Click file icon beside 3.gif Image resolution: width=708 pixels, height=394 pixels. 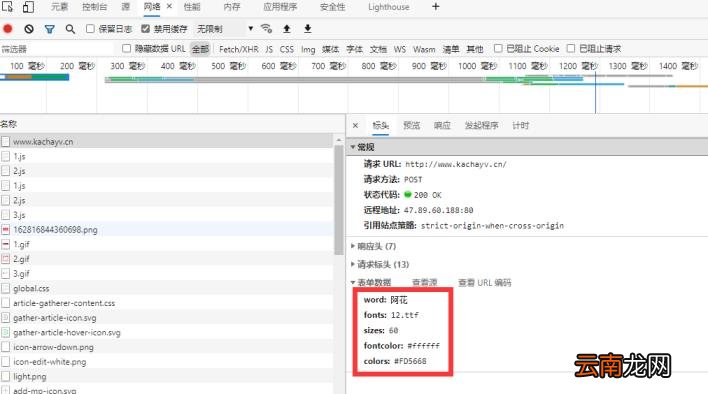[5, 273]
